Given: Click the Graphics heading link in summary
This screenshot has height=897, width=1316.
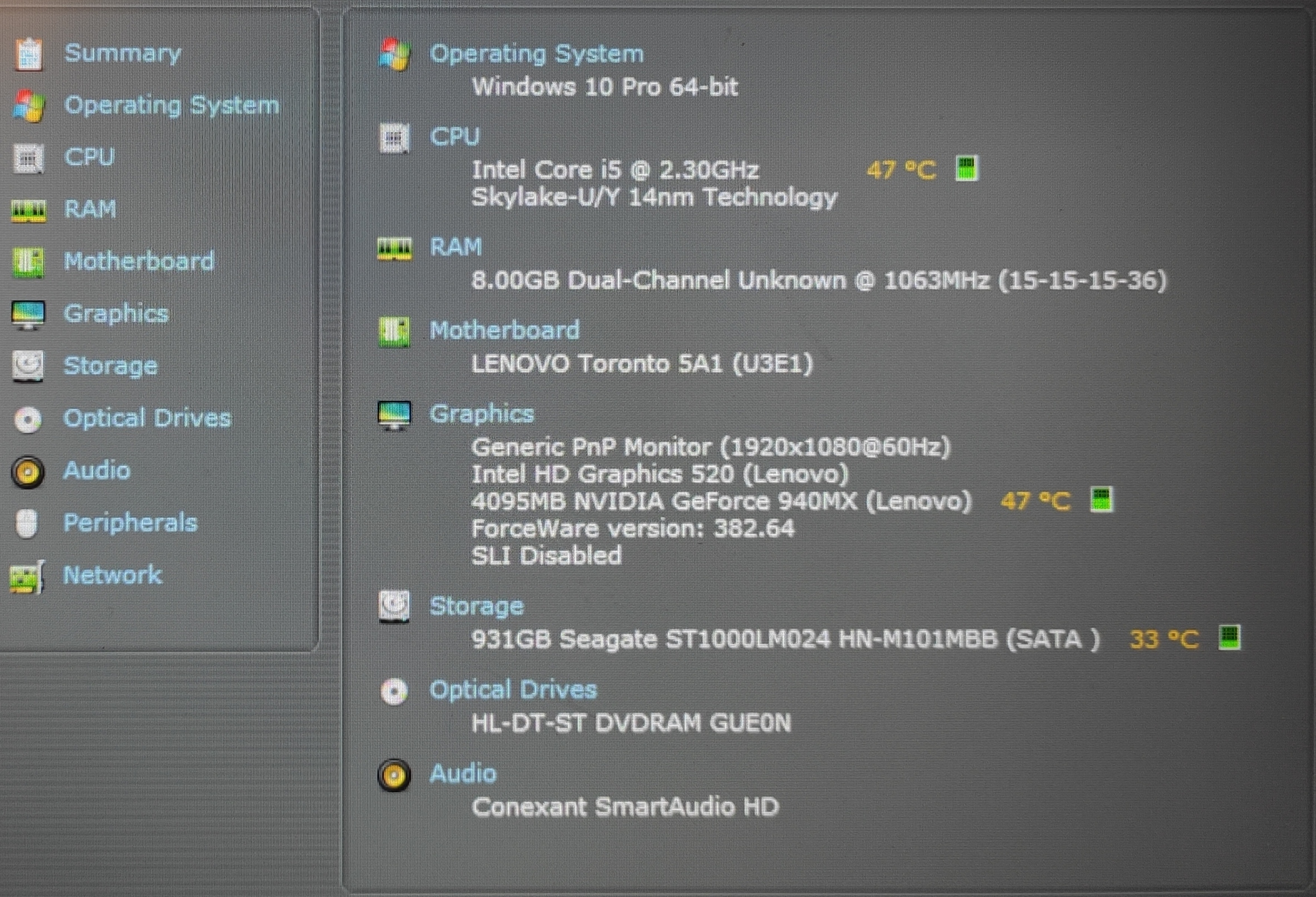Looking at the screenshot, I should click(x=482, y=415).
